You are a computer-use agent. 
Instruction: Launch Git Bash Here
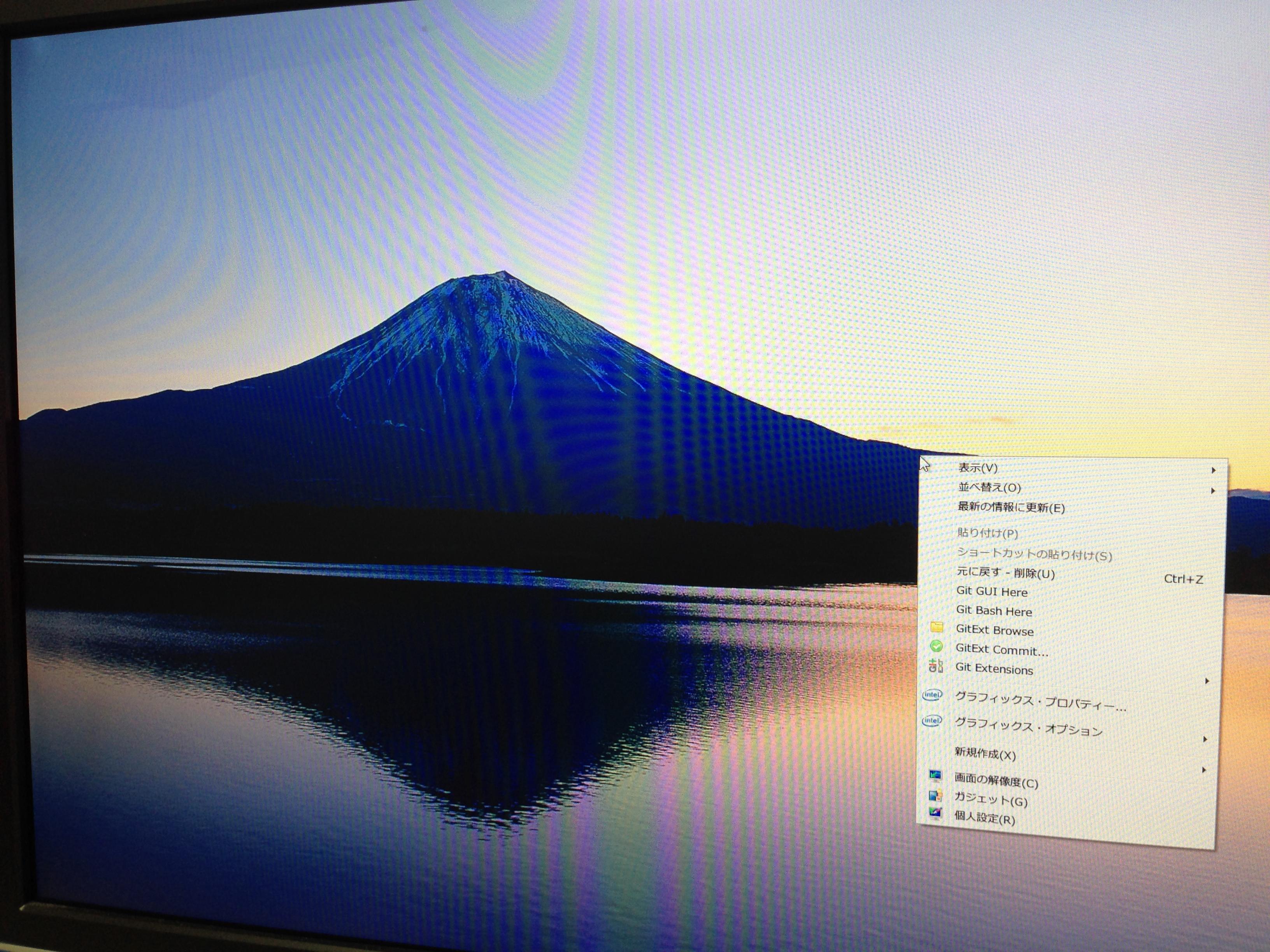994,611
